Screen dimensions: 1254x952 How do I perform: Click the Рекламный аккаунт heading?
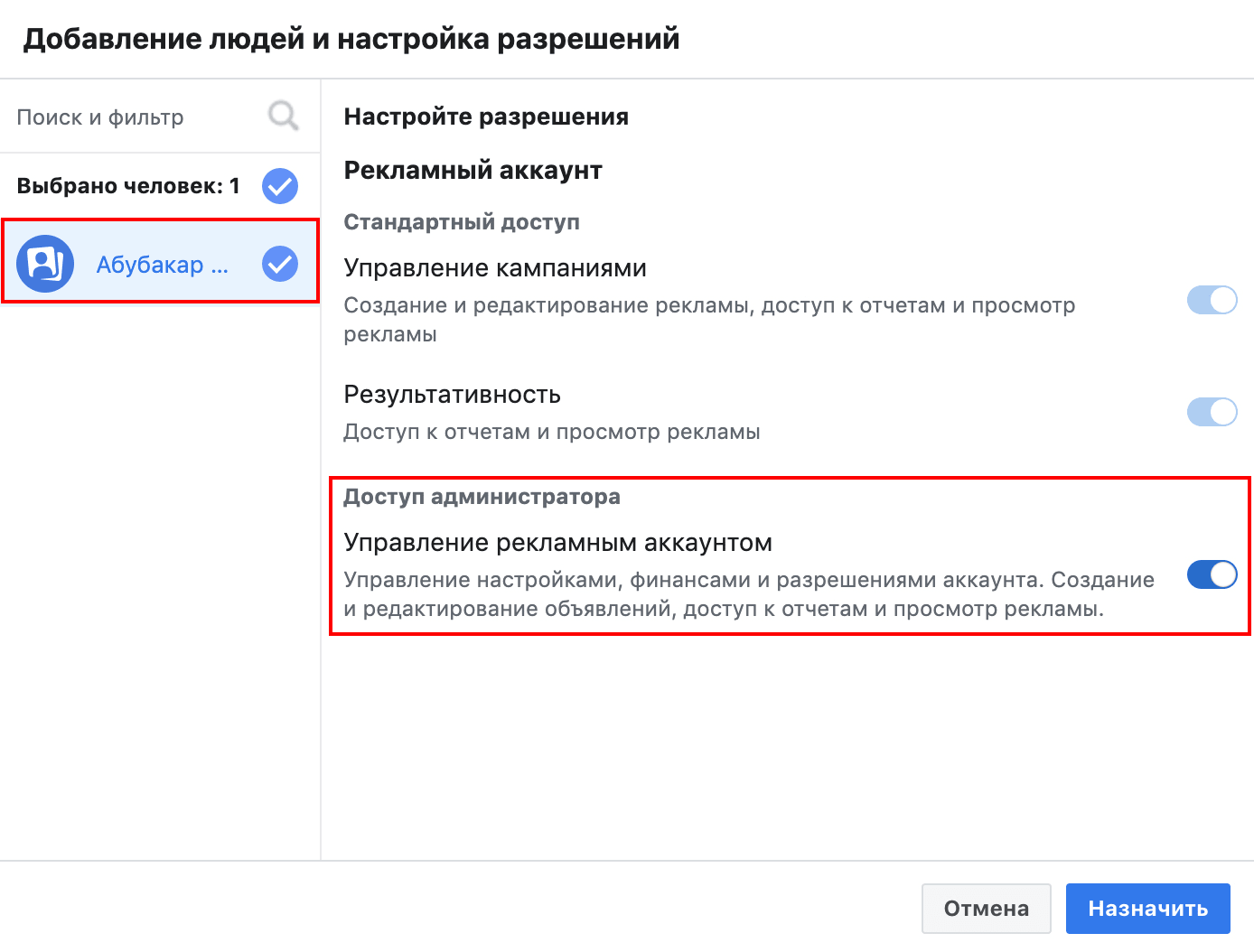[x=473, y=171]
